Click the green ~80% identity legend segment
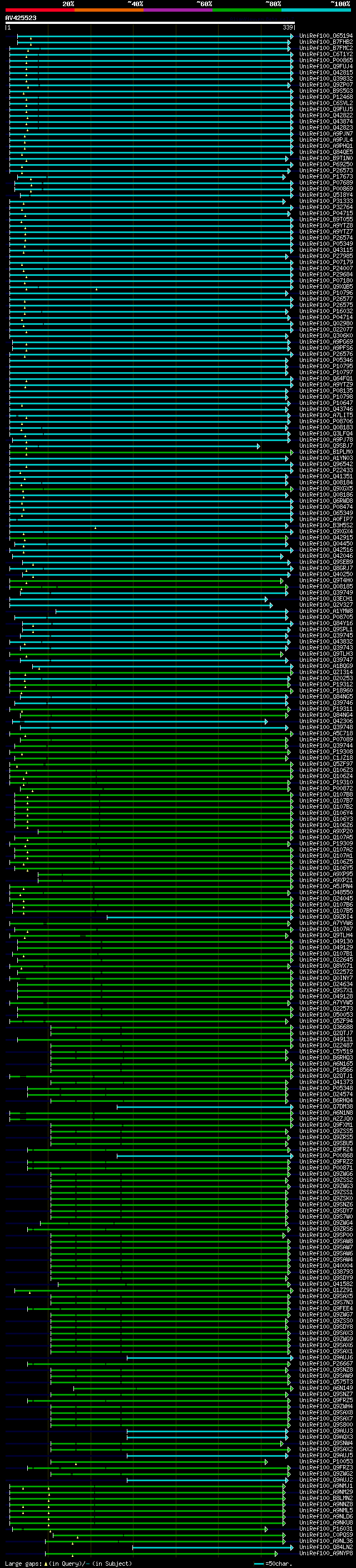 247,10
